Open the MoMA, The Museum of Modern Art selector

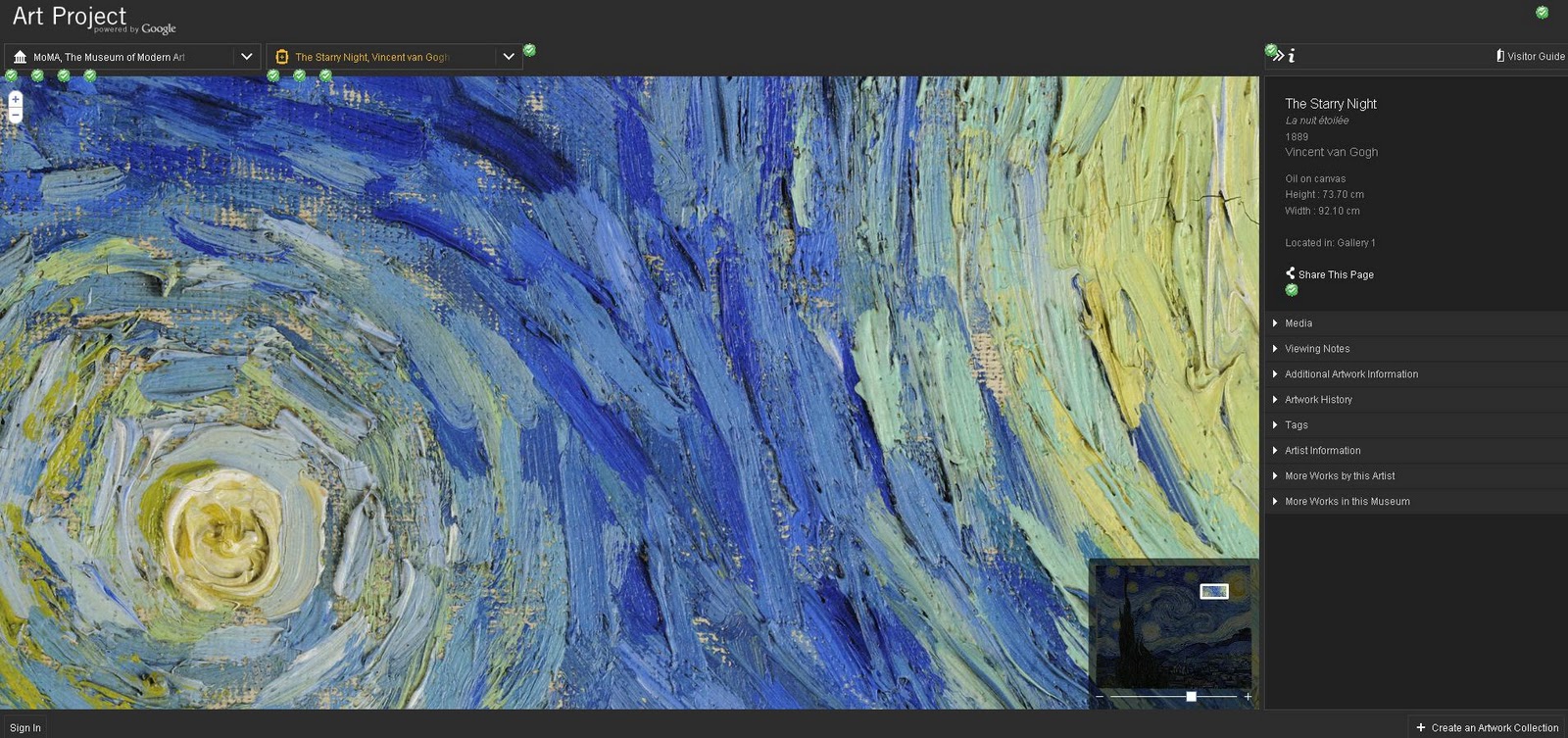tap(132, 57)
